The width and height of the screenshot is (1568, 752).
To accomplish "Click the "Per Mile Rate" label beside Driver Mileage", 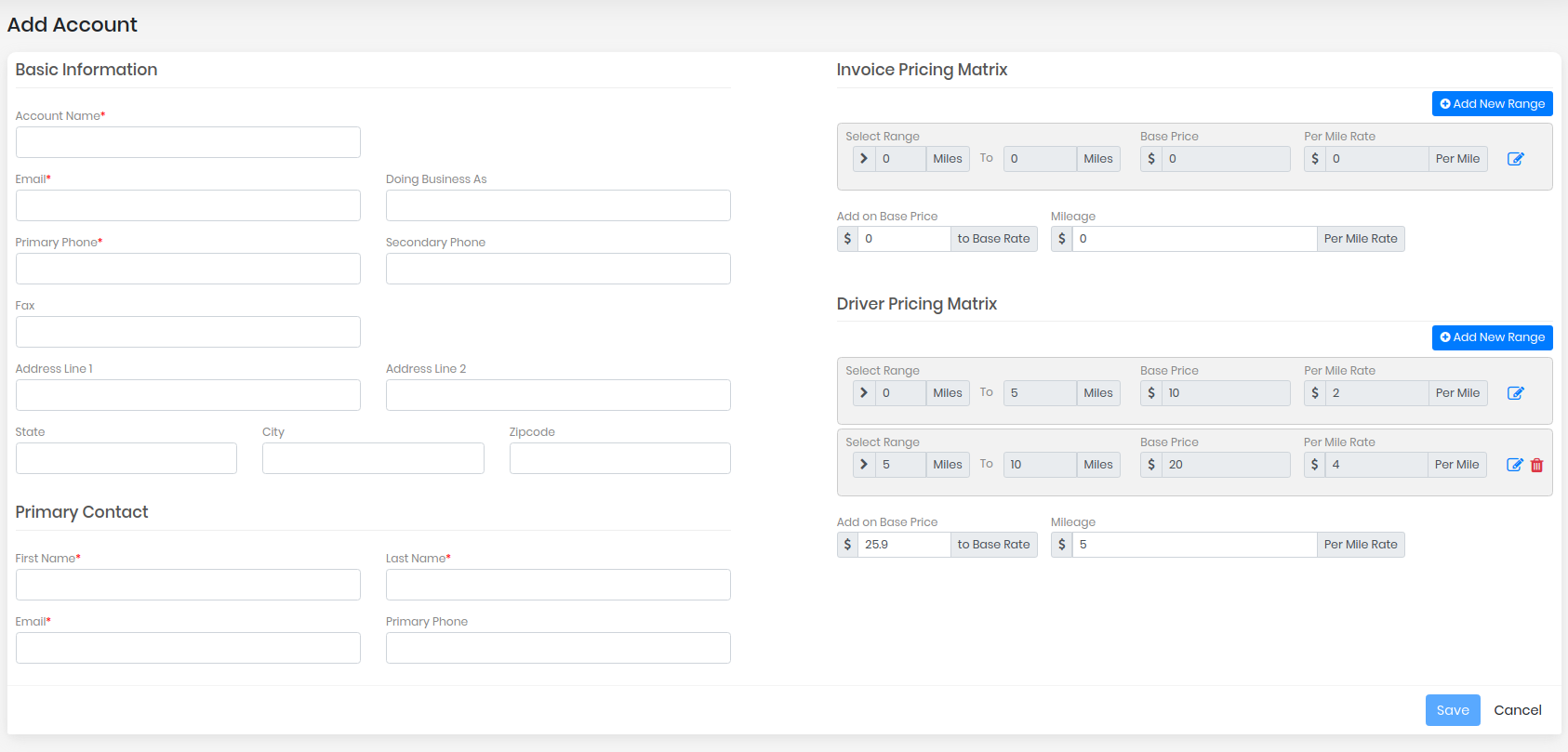I will tap(1361, 545).
